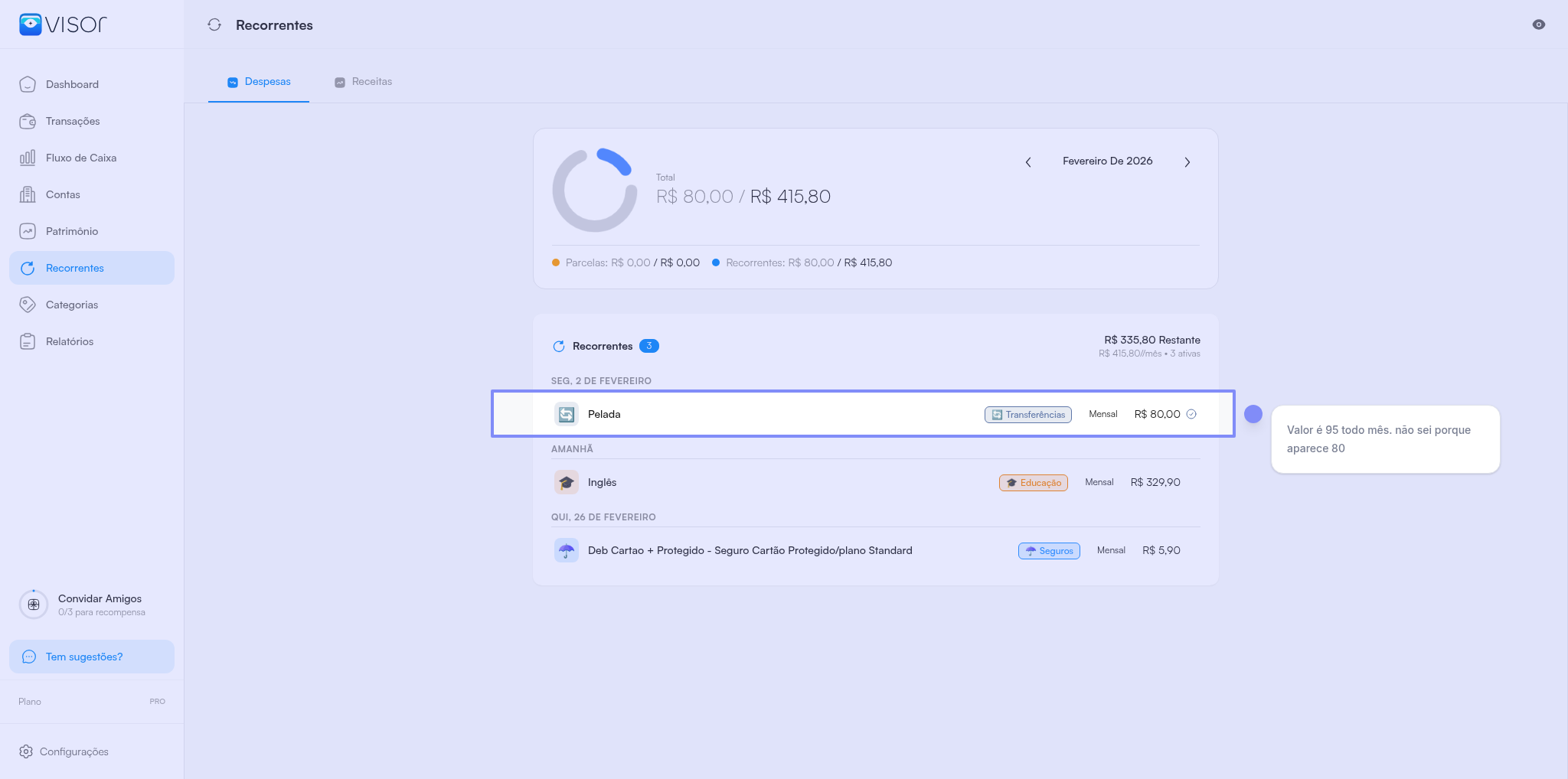This screenshot has width=1568, height=779.
Task: Open Dashboard from the sidebar
Action: click(72, 84)
